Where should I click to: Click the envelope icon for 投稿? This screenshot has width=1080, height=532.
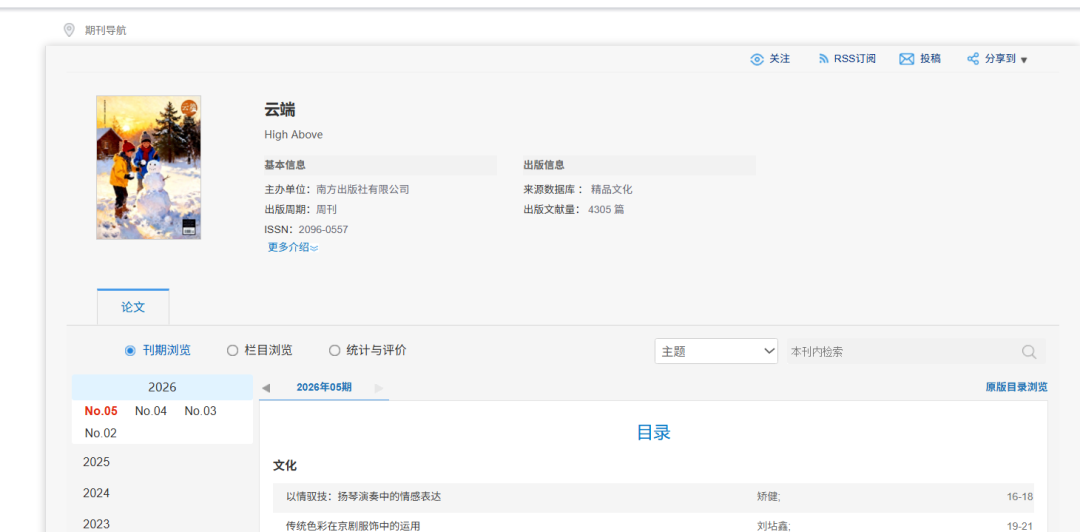point(906,59)
